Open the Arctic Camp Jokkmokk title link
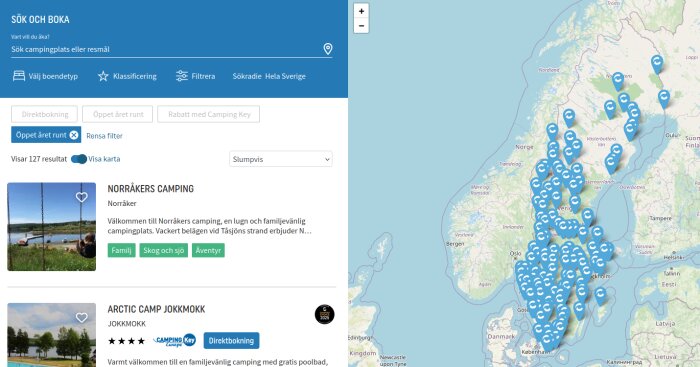 pos(156,309)
